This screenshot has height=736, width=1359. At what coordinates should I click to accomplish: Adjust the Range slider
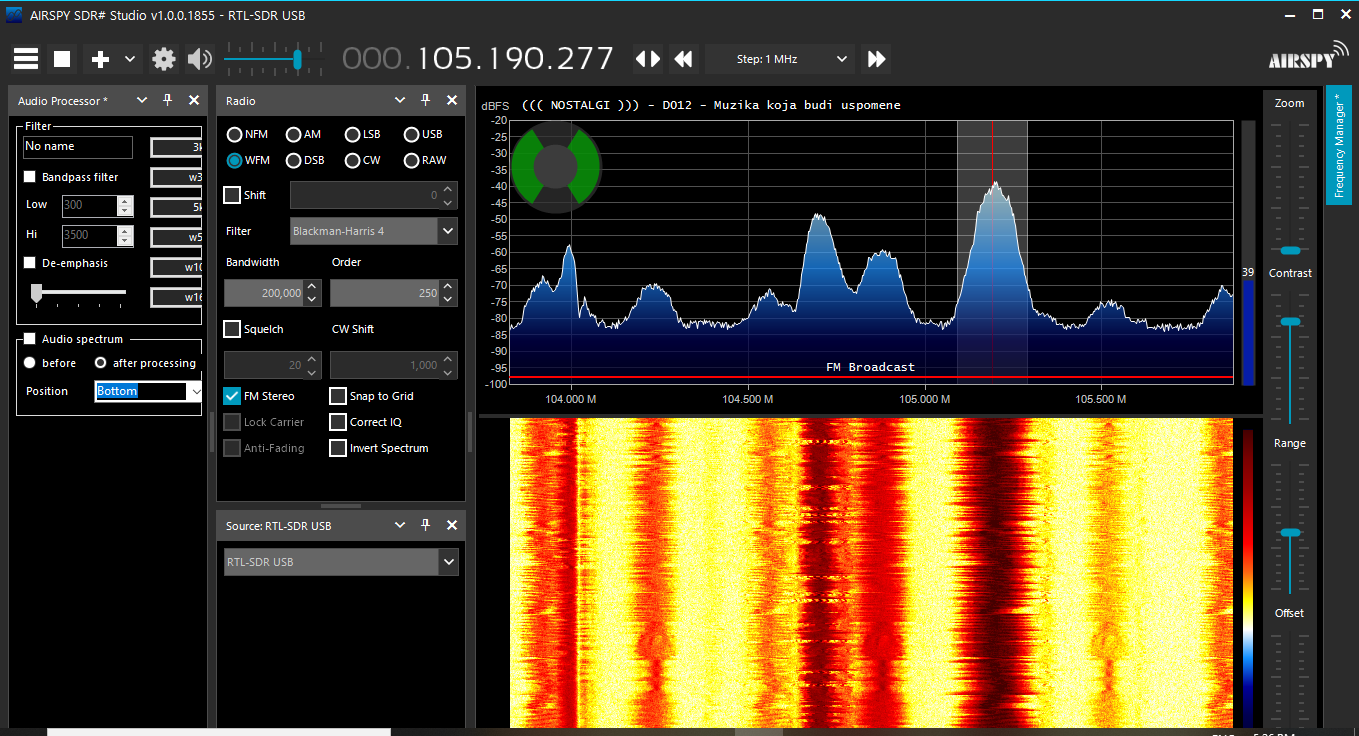1290,533
